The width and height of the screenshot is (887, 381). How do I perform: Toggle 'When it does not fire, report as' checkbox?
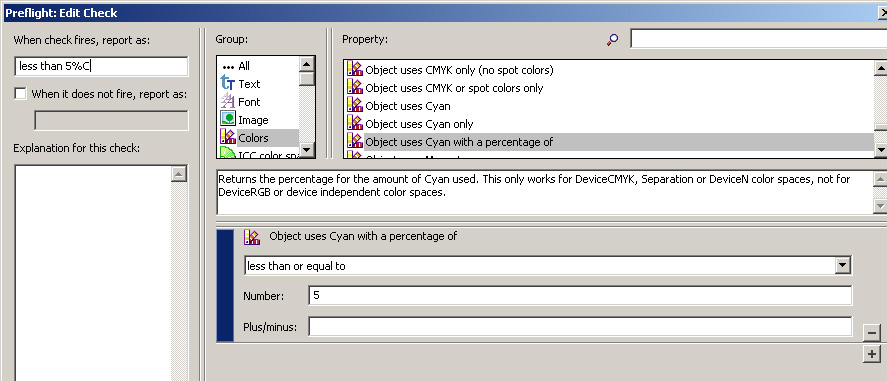coord(20,94)
